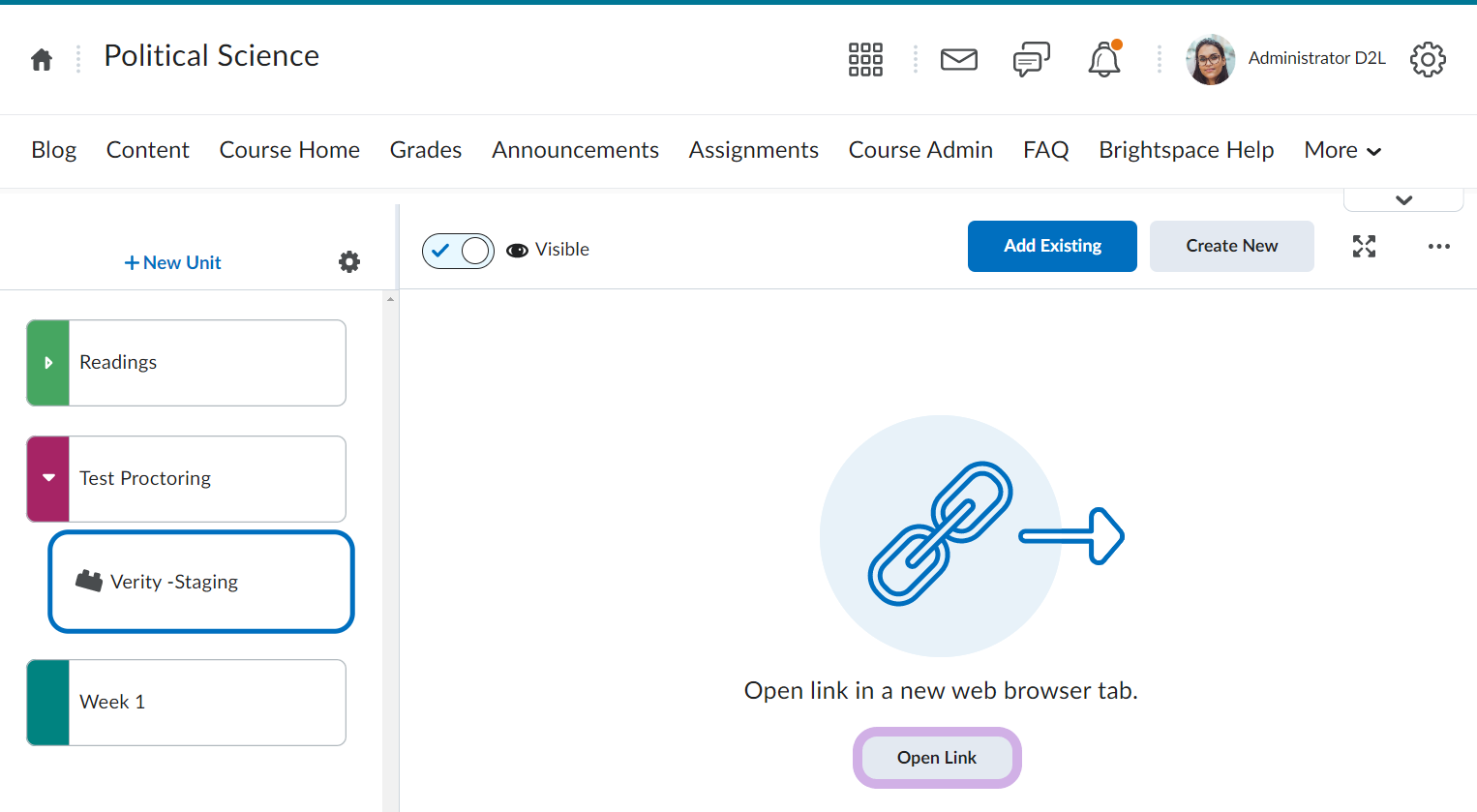This screenshot has height=812, width=1477.
Task: Click the Create New button
Action: [1232, 246]
